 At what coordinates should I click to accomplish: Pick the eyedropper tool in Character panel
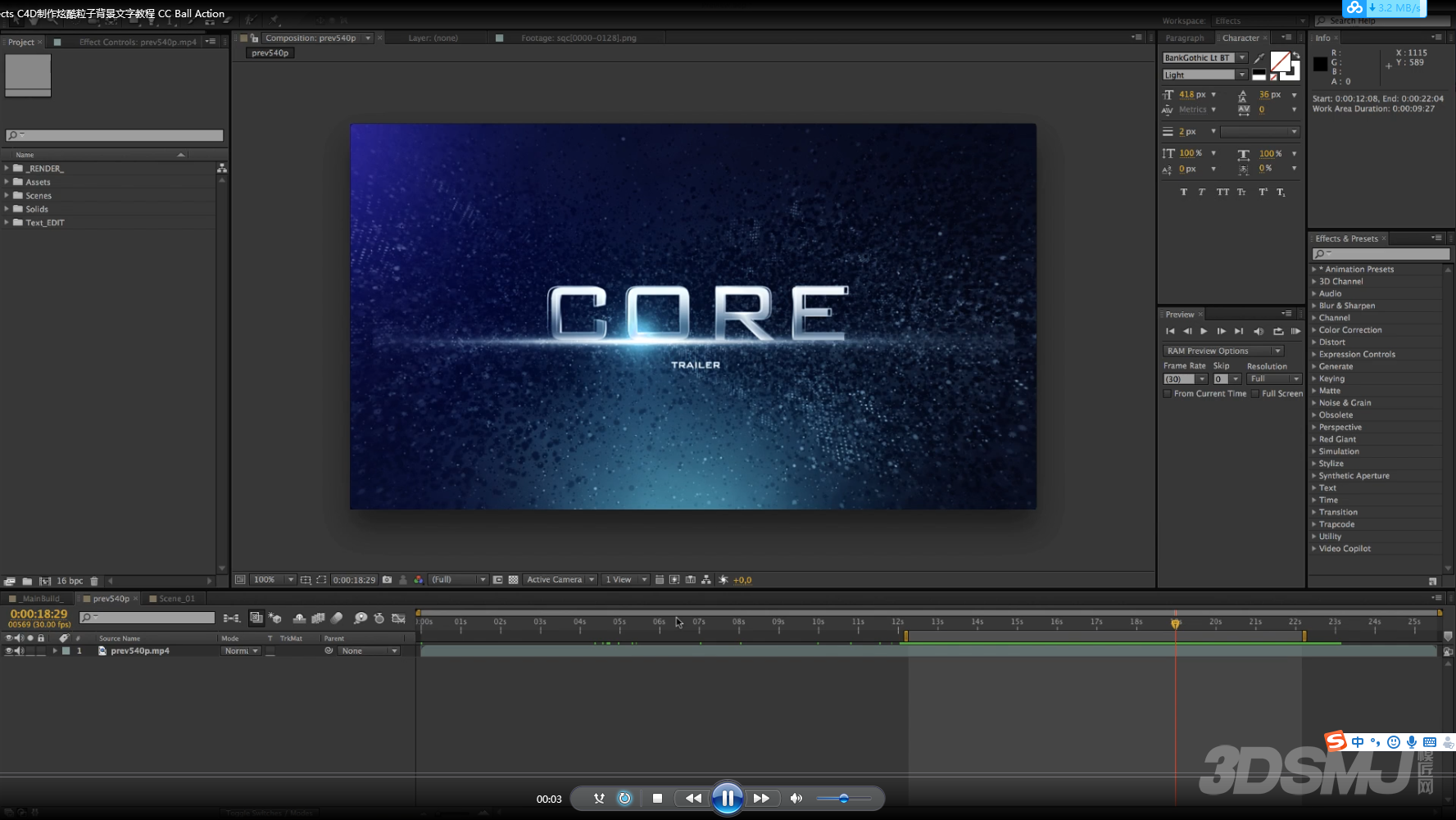(1259, 58)
